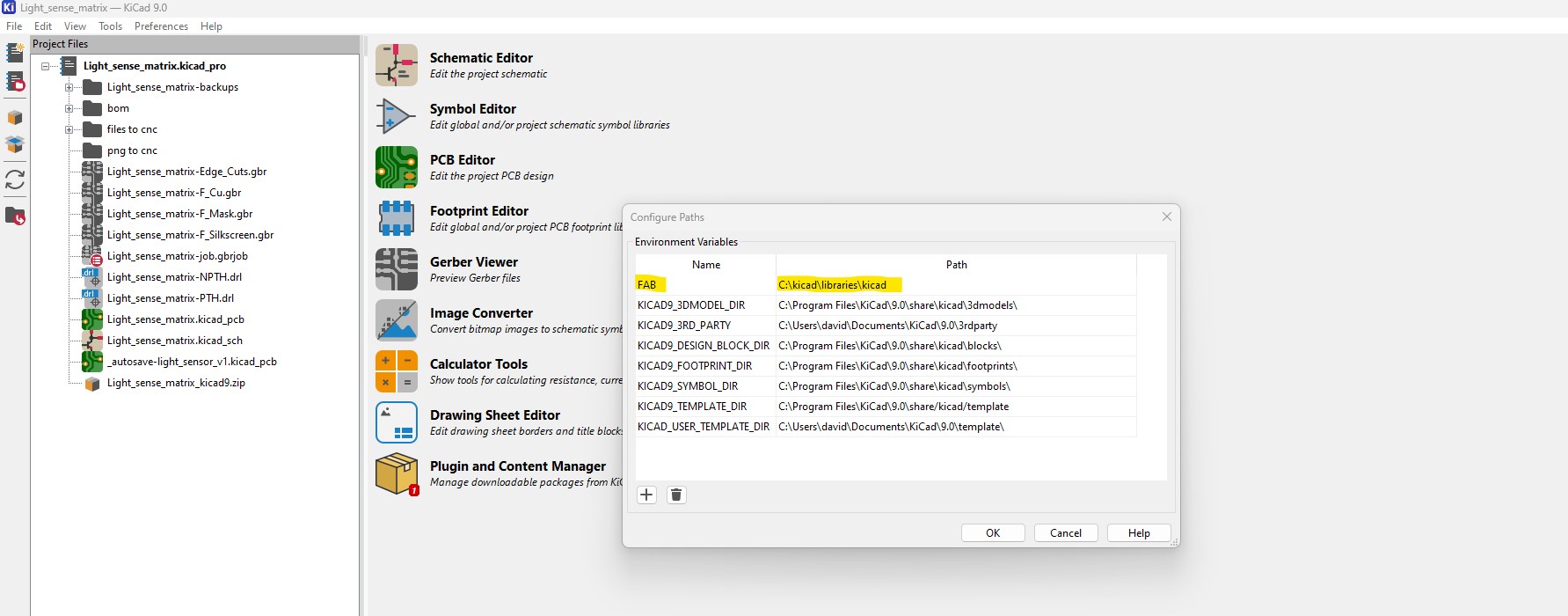Viewport: 1568px width, 616px height.
Task: Expand the files to cnc folder
Action: 69,129
